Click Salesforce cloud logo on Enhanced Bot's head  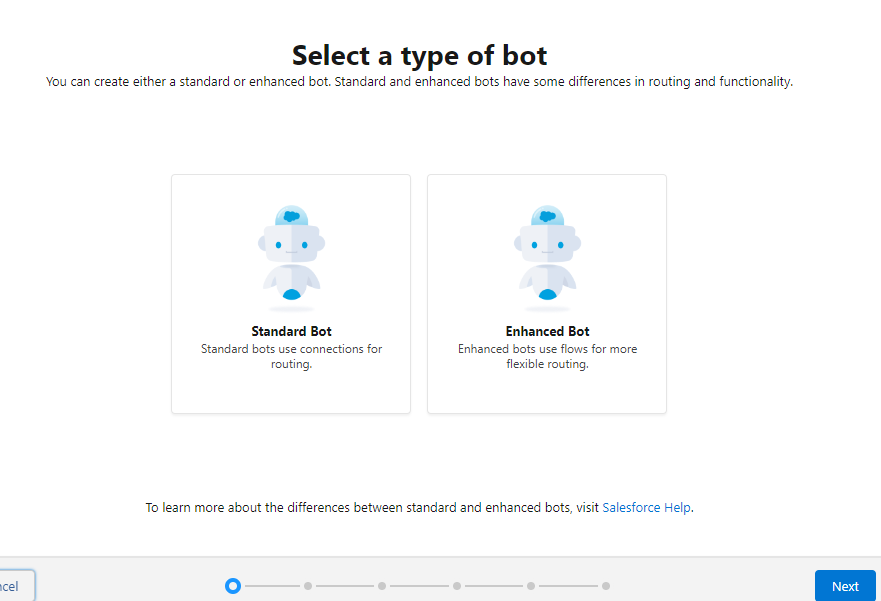pyautogui.click(x=547, y=215)
